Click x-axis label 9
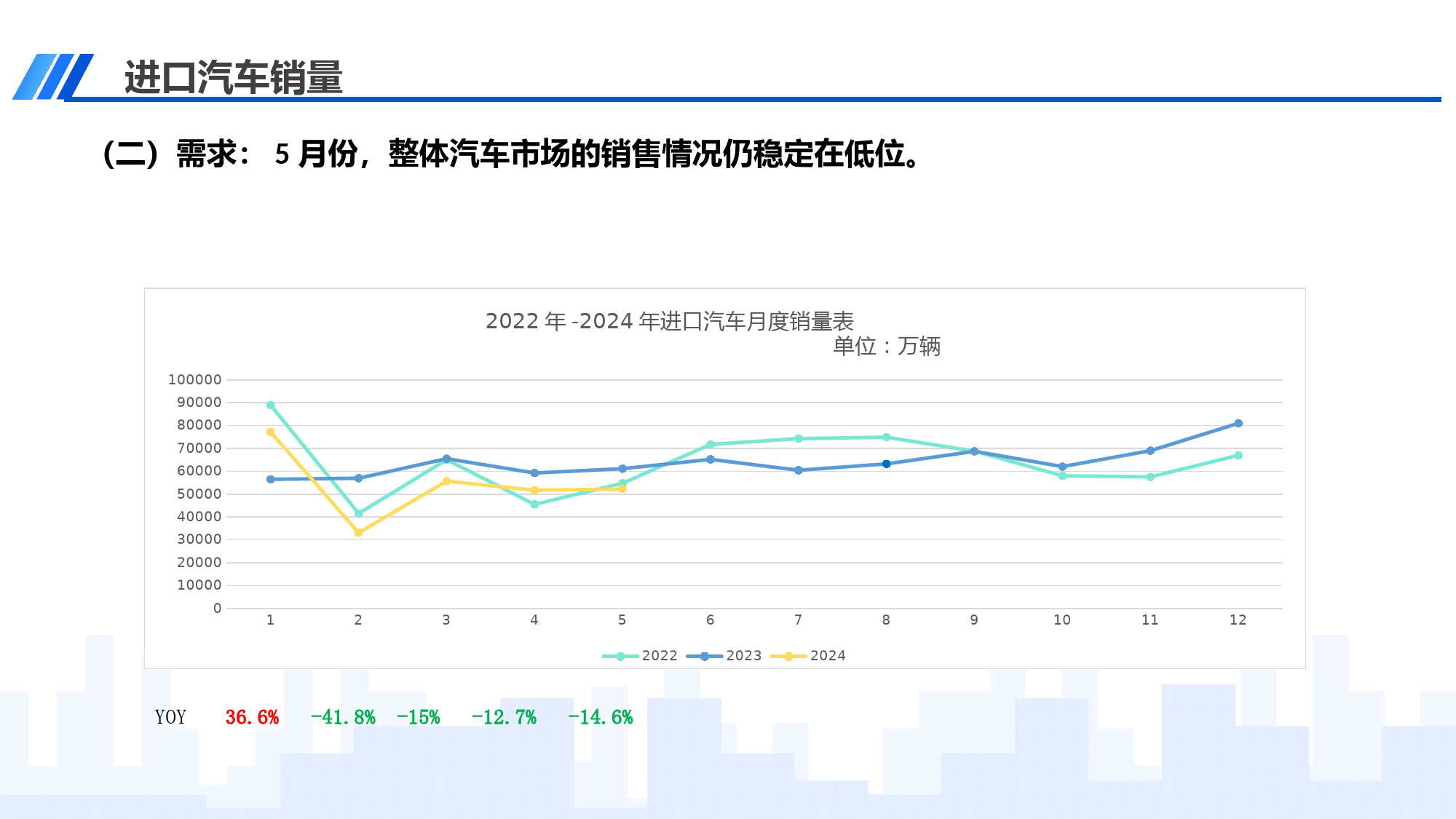The image size is (1456, 819). (974, 620)
